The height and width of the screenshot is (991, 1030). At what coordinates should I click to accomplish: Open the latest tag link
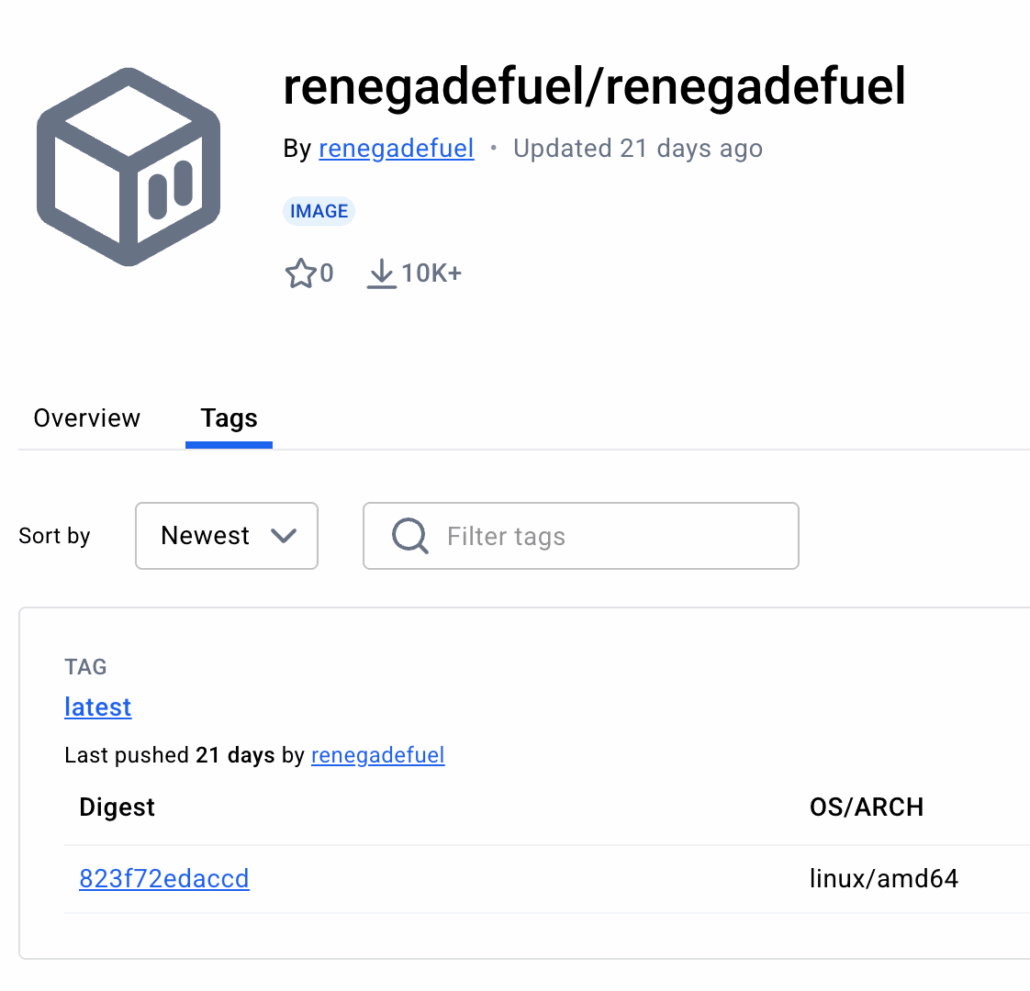[98, 707]
